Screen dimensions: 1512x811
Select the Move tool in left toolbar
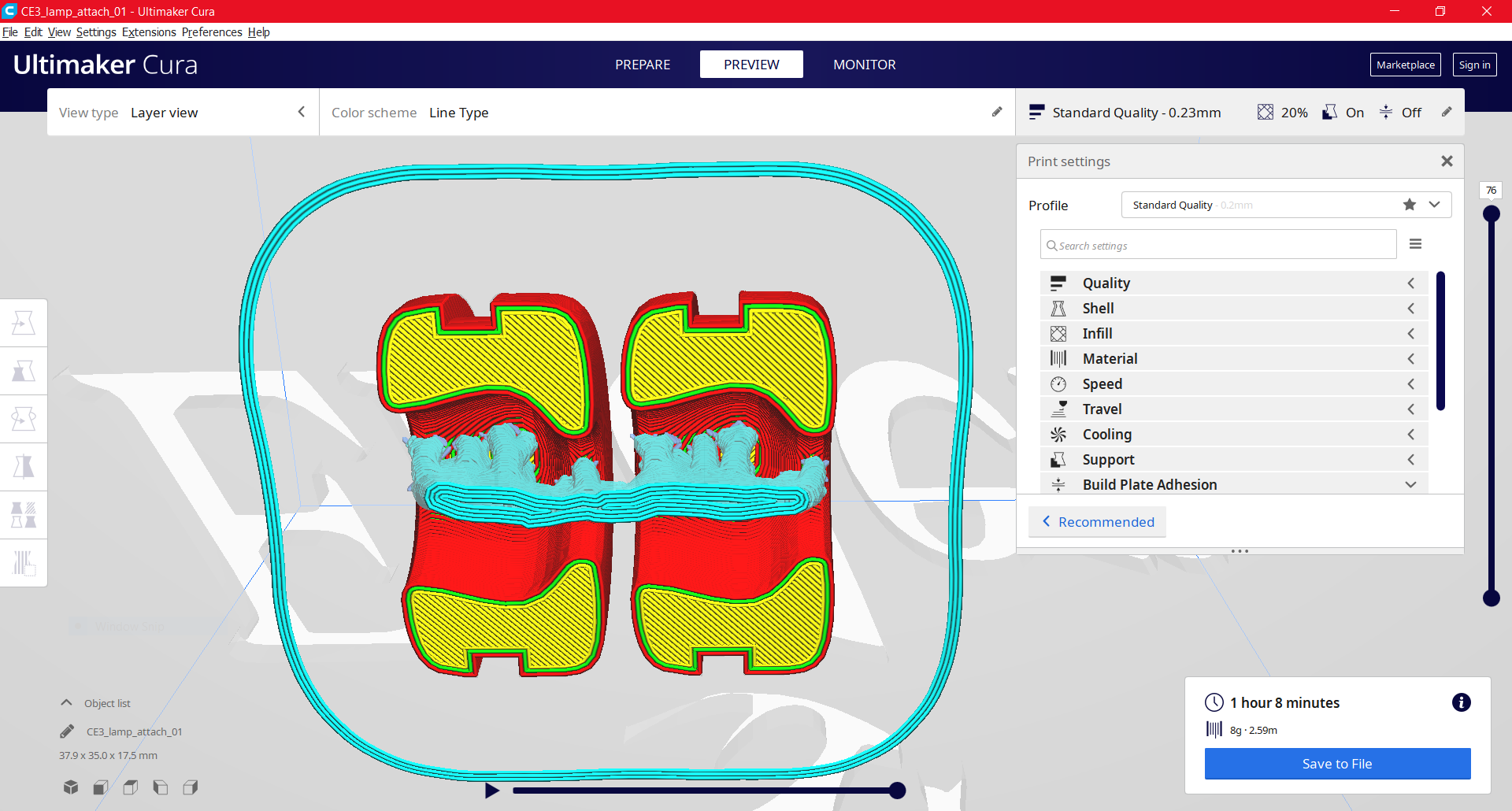pyautogui.click(x=24, y=323)
